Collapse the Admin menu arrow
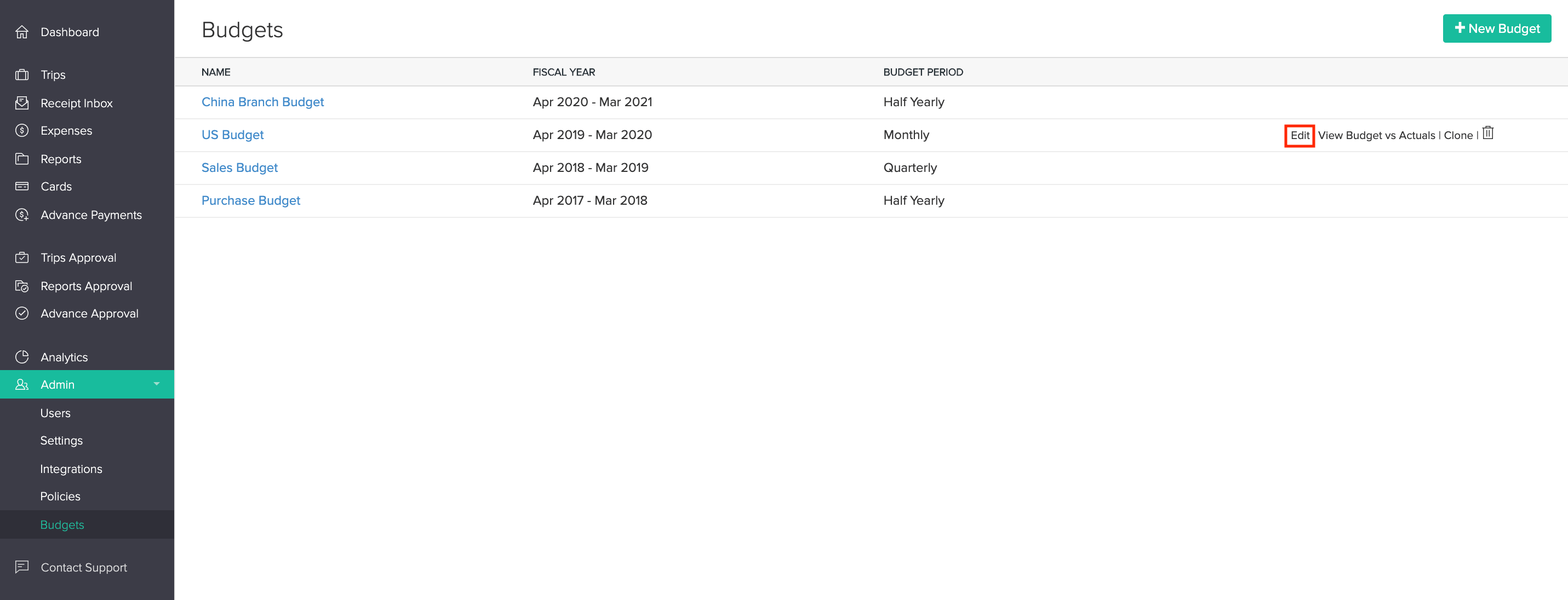Screen dimensions: 1568x600 pos(157,384)
